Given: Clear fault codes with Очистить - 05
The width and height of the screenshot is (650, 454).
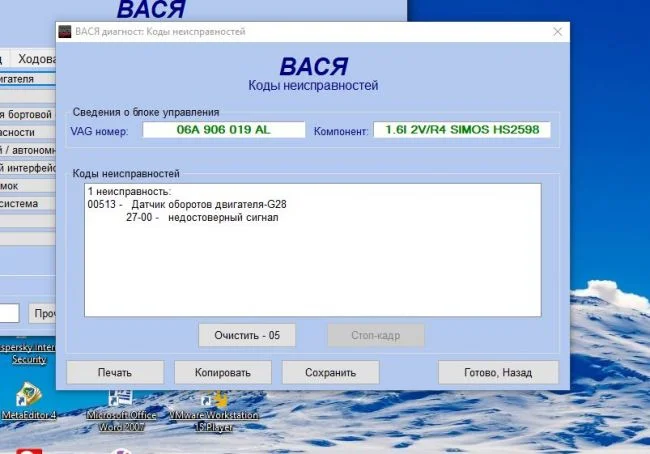Looking at the screenshot, I should point(247,335).
